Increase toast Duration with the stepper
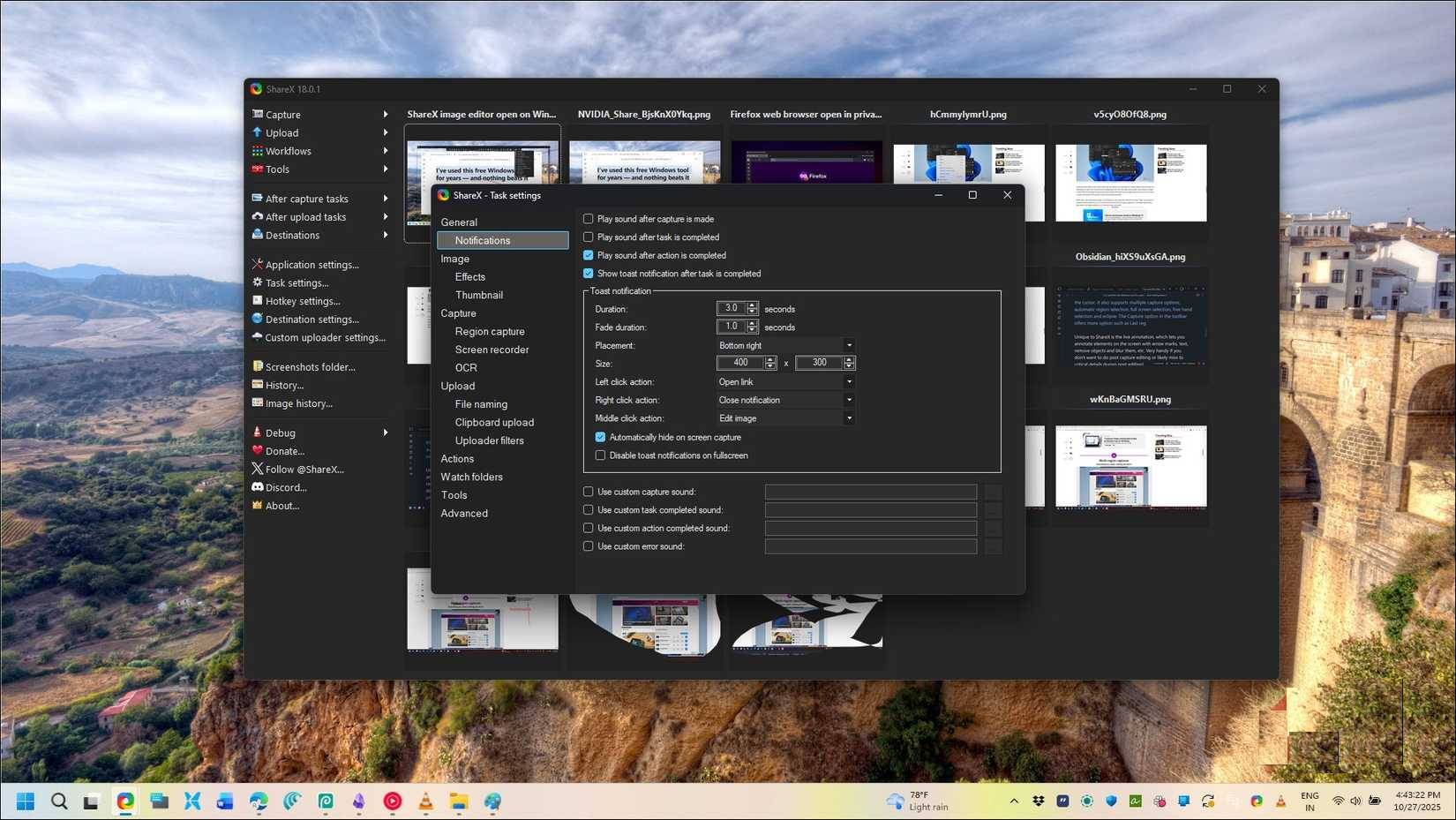The width and height of the screenshot is (1456, 820). (x=752, y=305)
